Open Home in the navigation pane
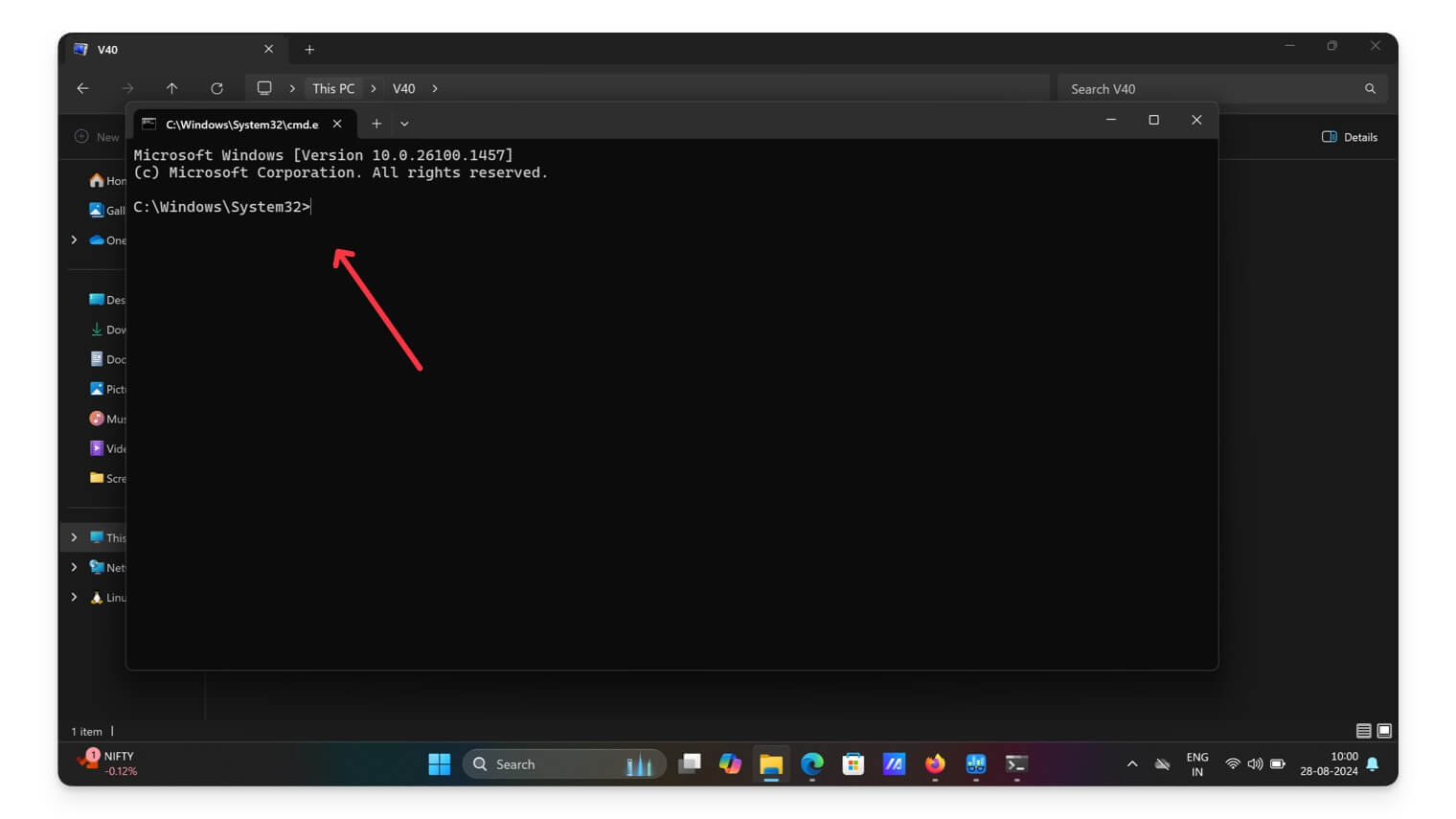The height and width of the screenshot is (819, 1456). point(107,180)
